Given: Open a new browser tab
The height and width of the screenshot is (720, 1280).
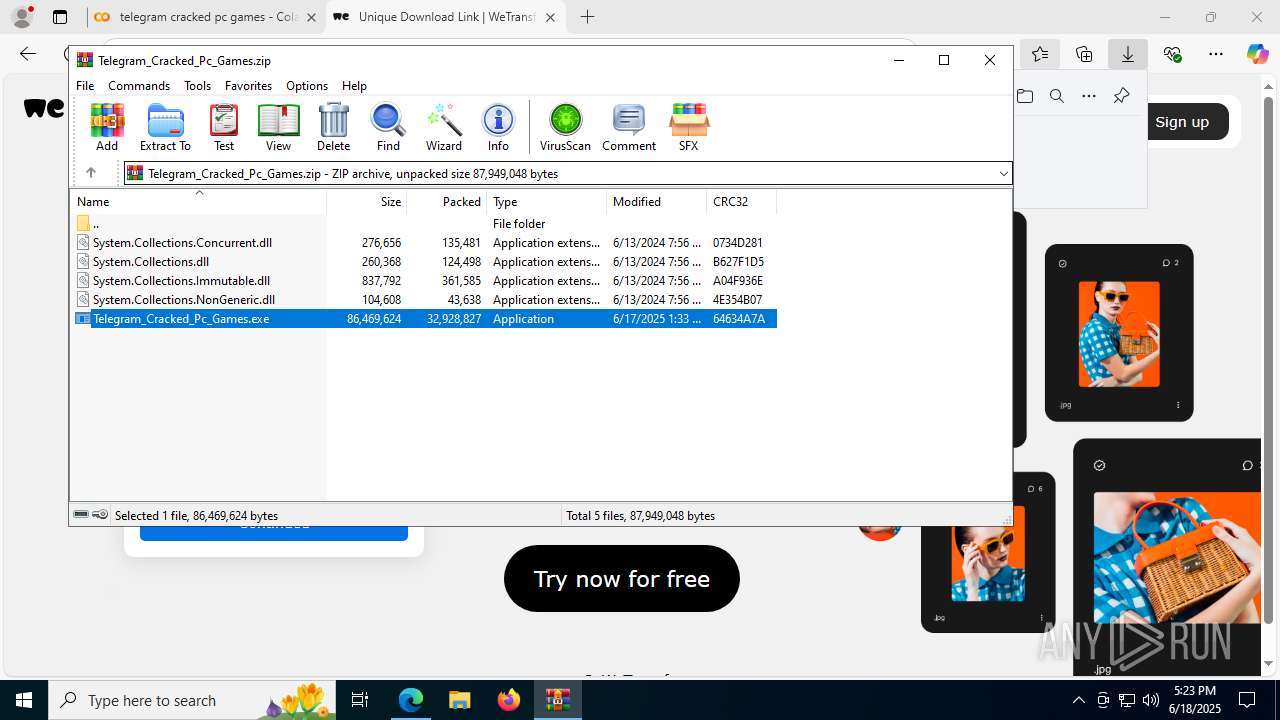Looking at the screenshot, I should 587,17.
